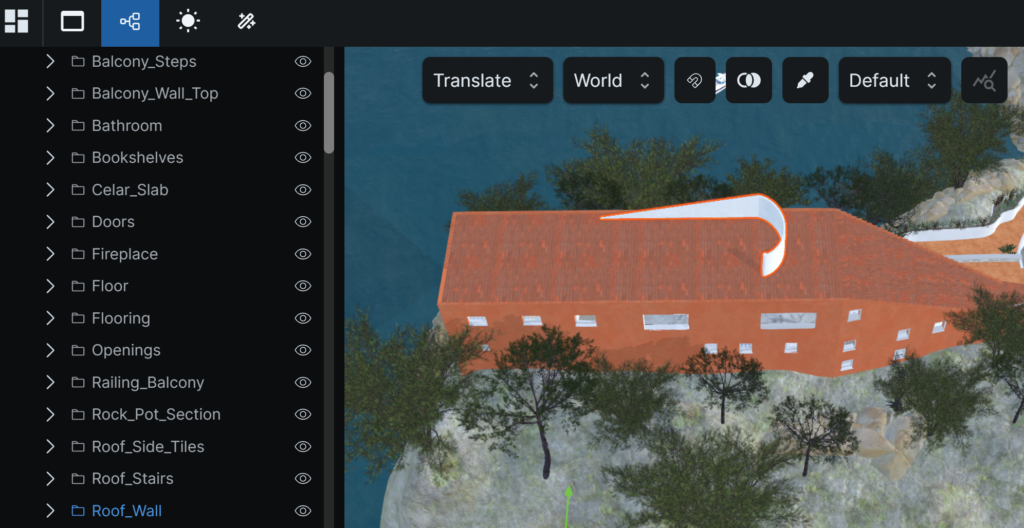Click the Rock_Pot_Section folder icon
Viewport: 1024px width, 528px height.
point(78,414)
